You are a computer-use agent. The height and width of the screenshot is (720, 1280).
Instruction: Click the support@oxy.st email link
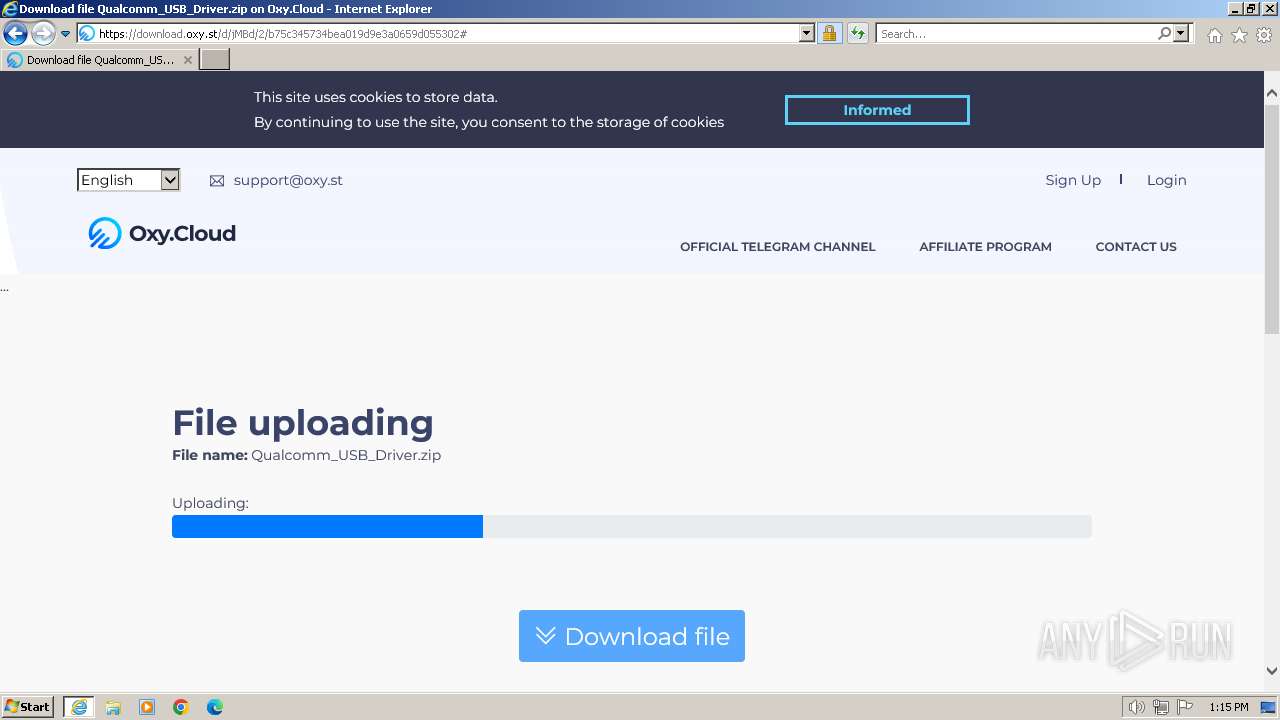pos(288,180)
